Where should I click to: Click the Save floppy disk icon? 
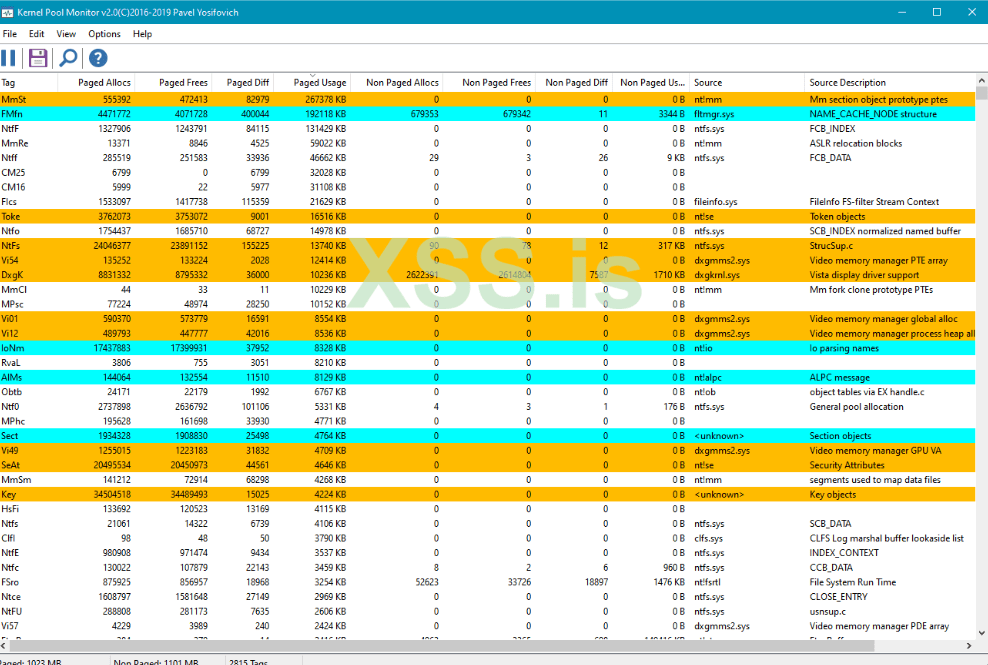pyautogui.click(x=38, y=58)
